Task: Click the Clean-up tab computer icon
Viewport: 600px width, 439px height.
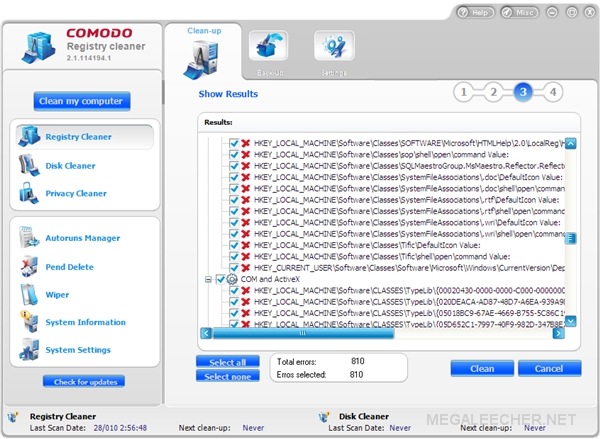Action: point(201,60)
